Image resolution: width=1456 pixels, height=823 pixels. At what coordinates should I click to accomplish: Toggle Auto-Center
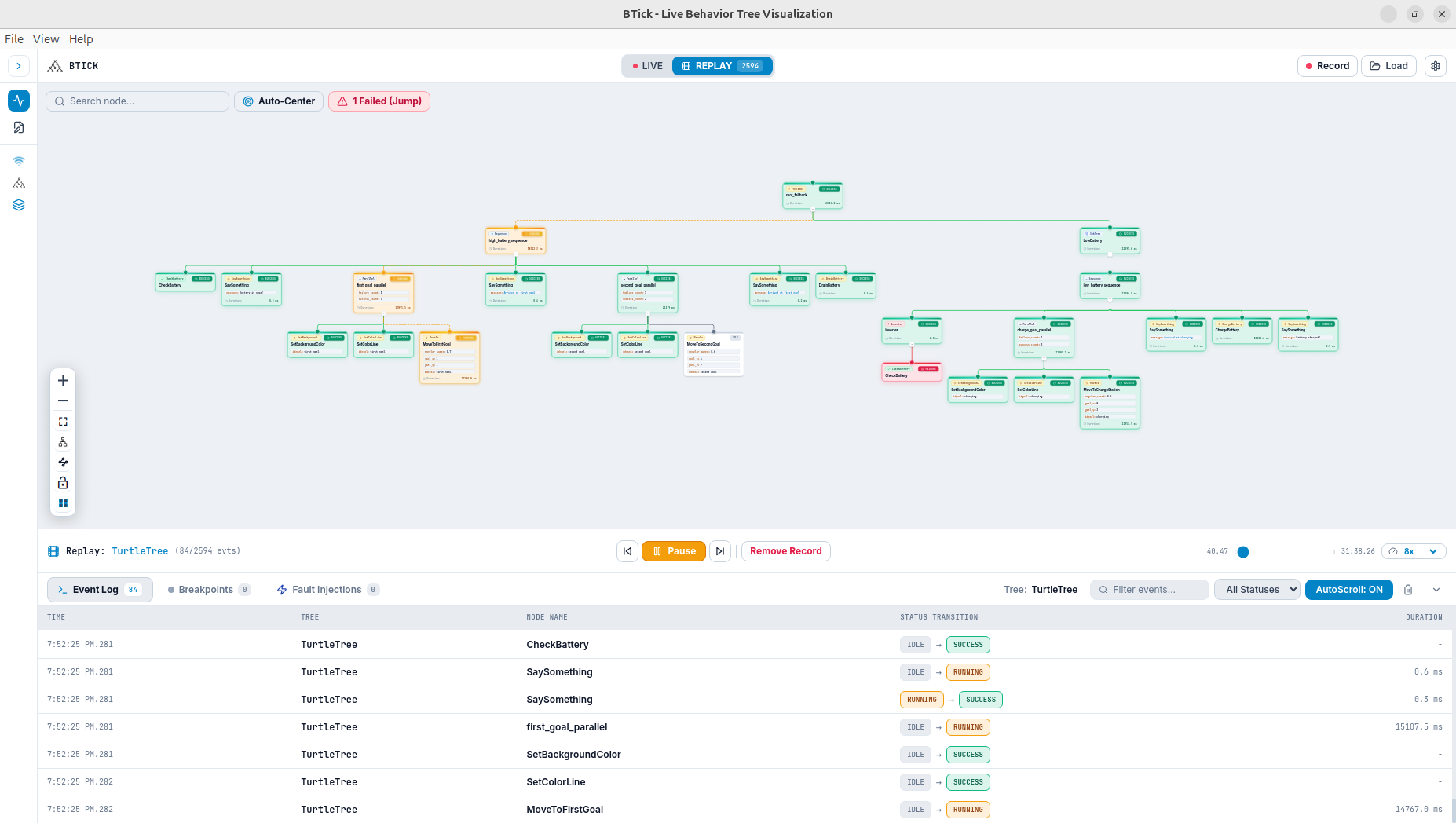point(279,101)
